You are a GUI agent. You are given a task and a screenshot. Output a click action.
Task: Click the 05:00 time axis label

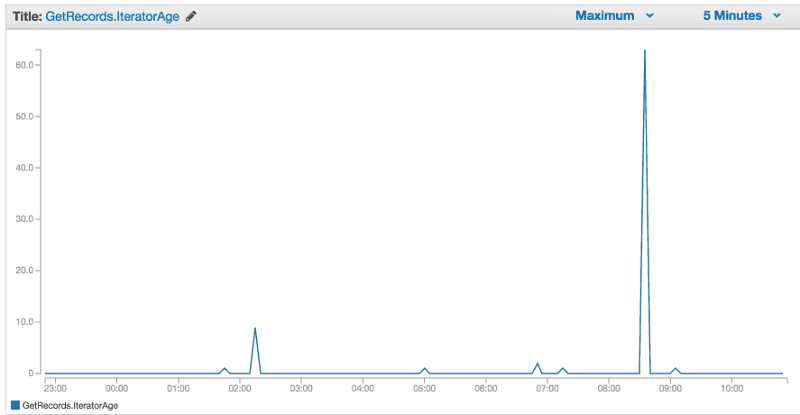tap(424, 387)
